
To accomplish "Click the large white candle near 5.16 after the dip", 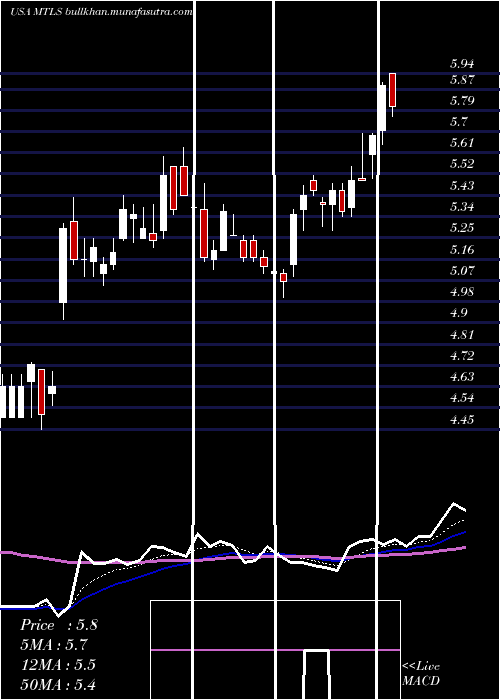I will pos(293,239).
